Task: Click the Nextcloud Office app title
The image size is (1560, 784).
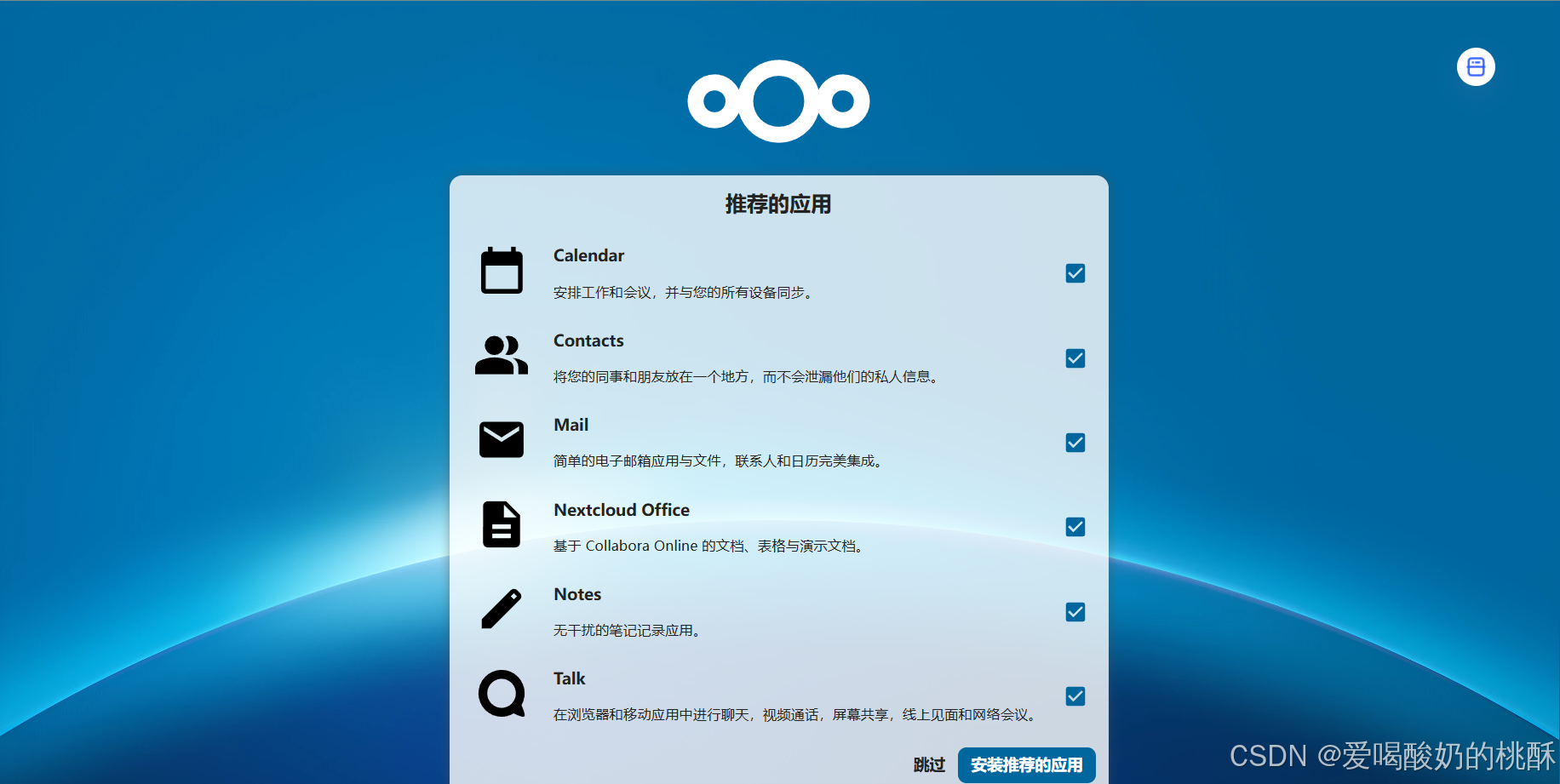Action: [x=622, y=510]
